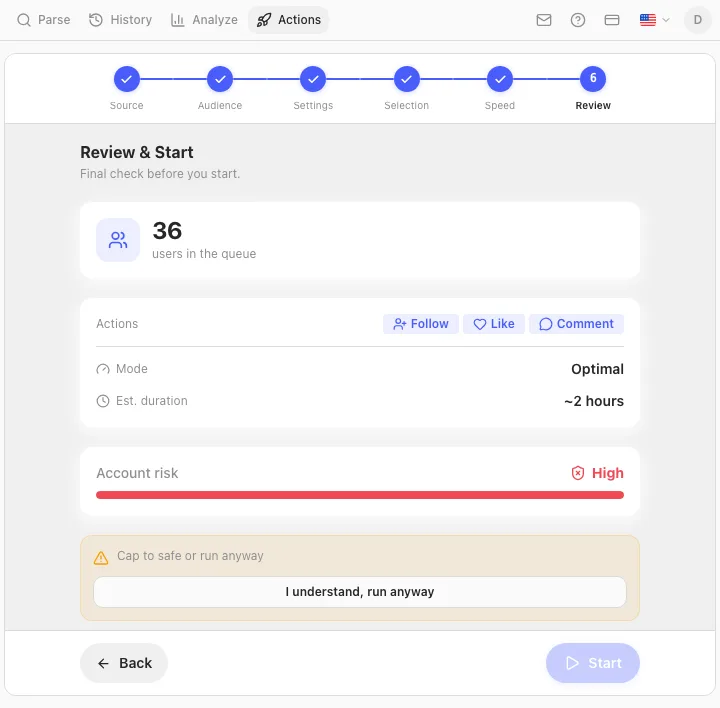The image size is (720, 708).
Task: Start the action queue
Action: 592,663
